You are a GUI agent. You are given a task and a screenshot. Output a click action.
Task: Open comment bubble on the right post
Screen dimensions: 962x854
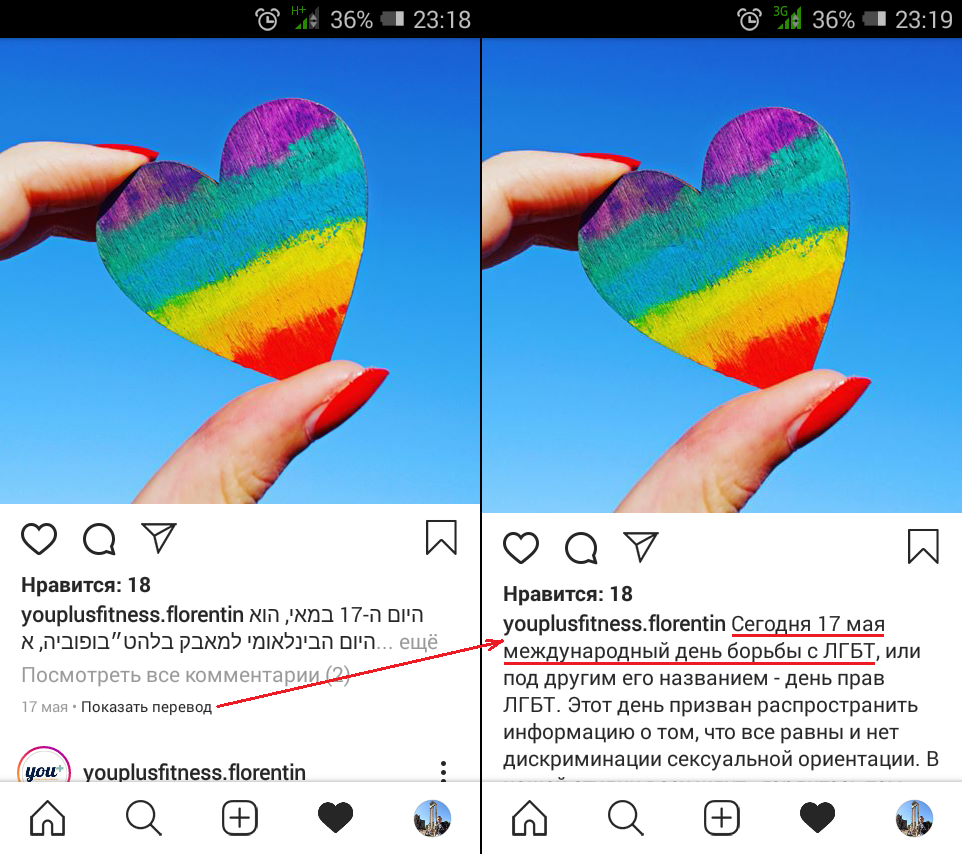[581, 547]
